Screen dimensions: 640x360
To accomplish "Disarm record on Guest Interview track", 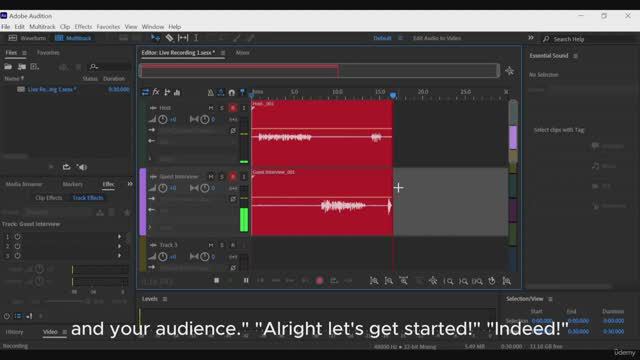I will (233, 176).
